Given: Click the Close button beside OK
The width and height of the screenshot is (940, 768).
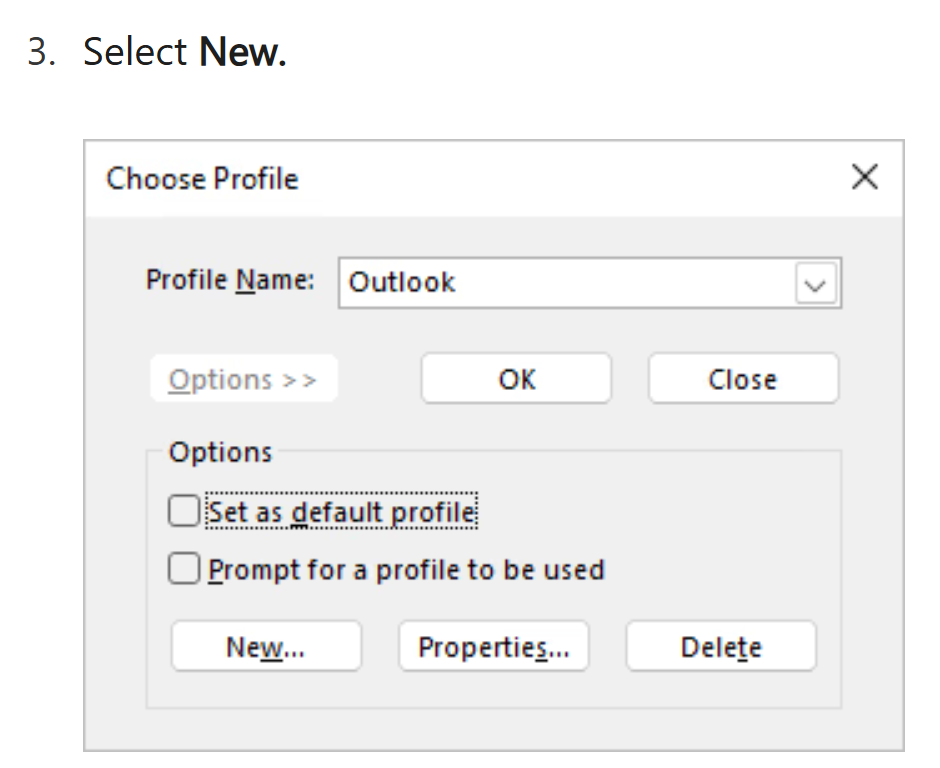Looking at the screenshot, I should coord(742,380).
